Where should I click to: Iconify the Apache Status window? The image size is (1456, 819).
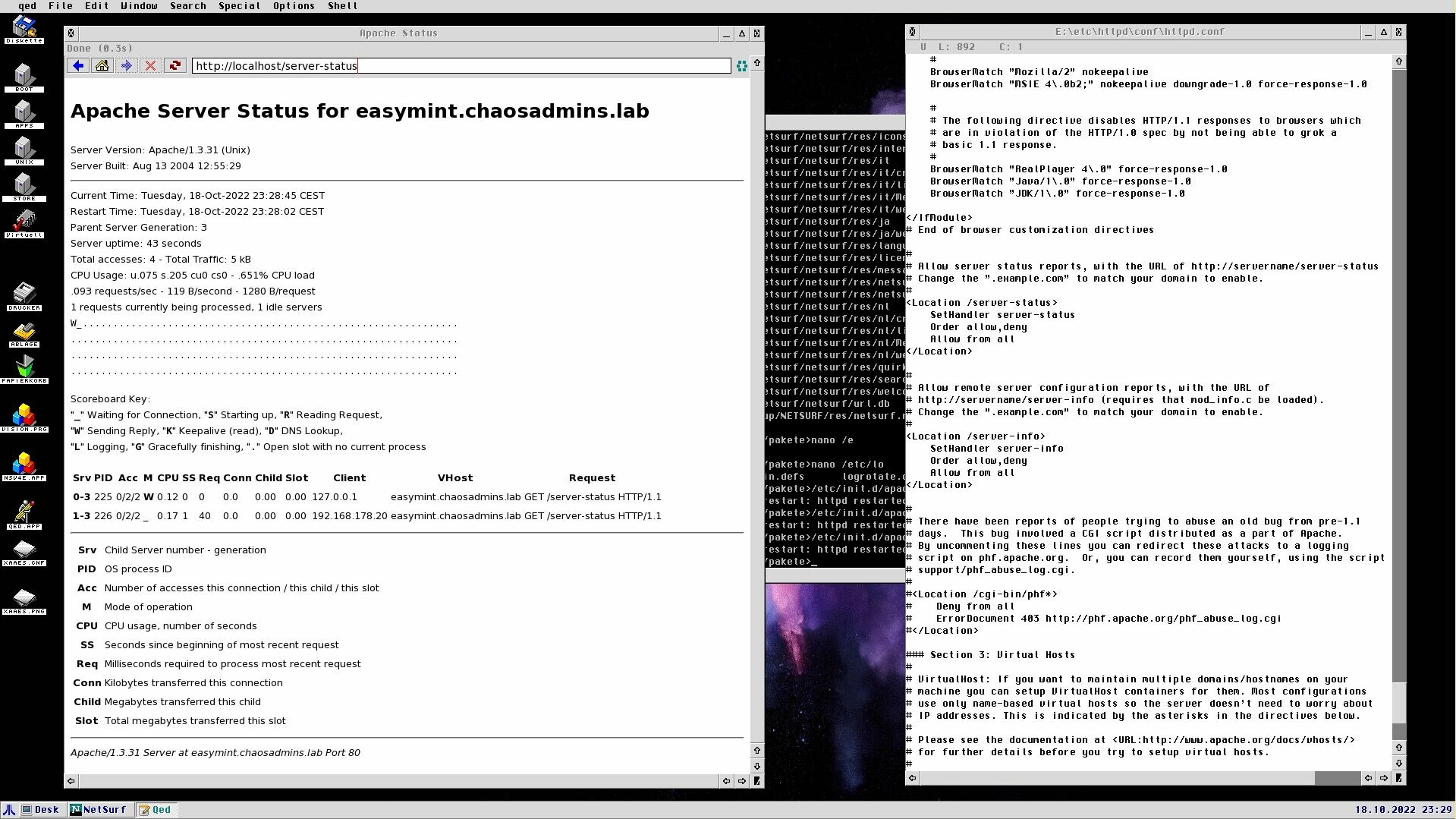pos(727,33)
